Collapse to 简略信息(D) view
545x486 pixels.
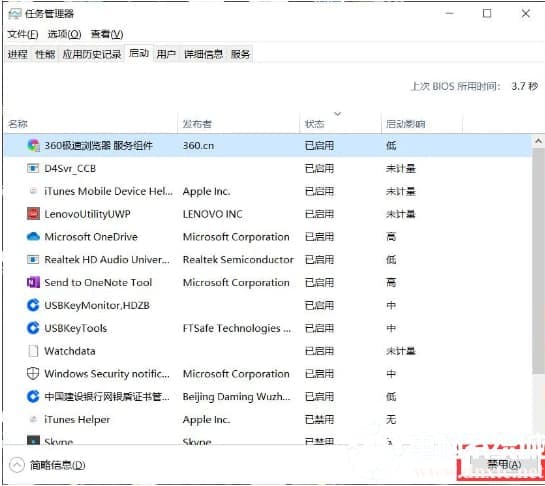[48, 465]
